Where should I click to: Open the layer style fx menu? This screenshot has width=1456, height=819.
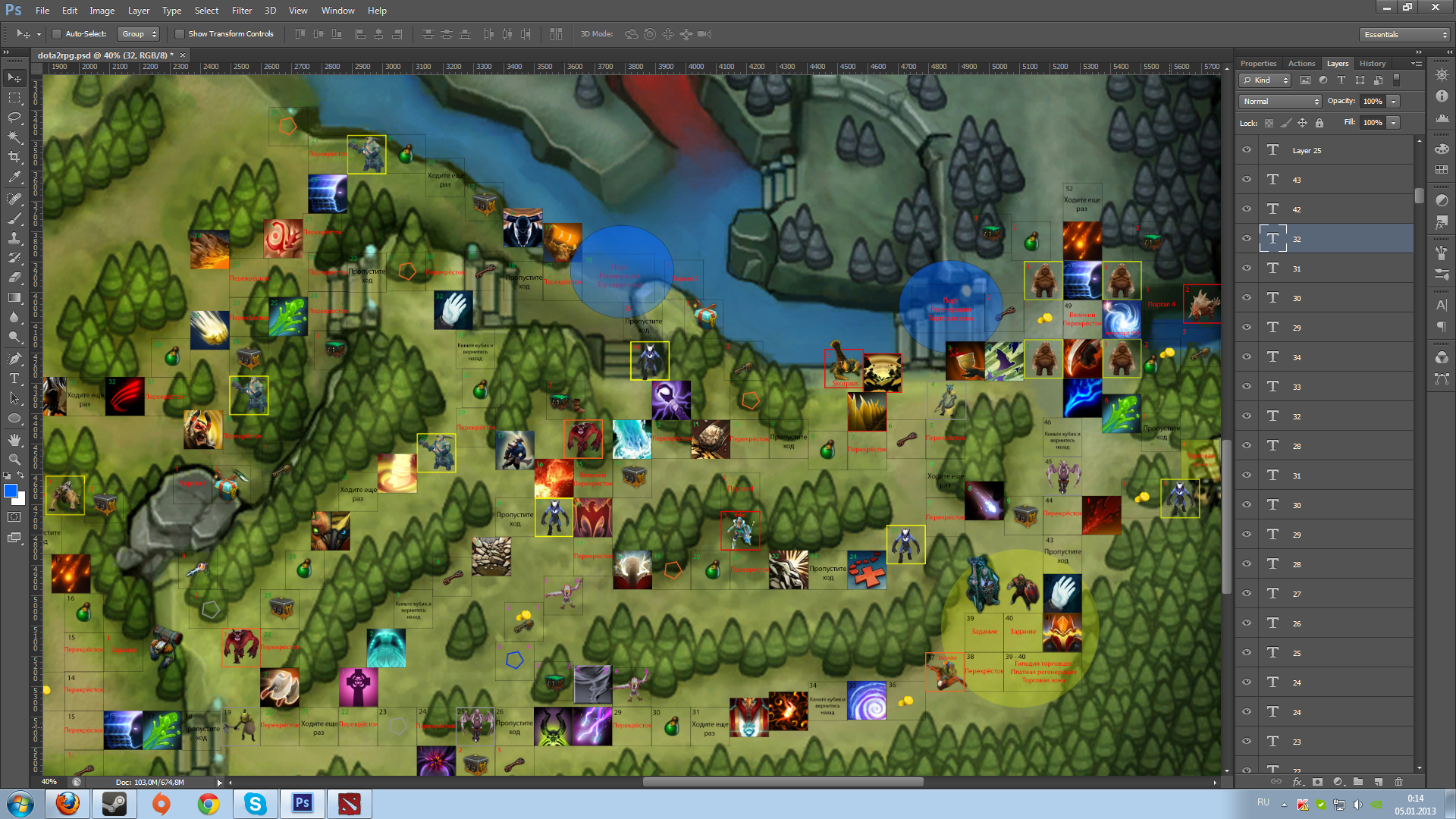(1298, 782)
